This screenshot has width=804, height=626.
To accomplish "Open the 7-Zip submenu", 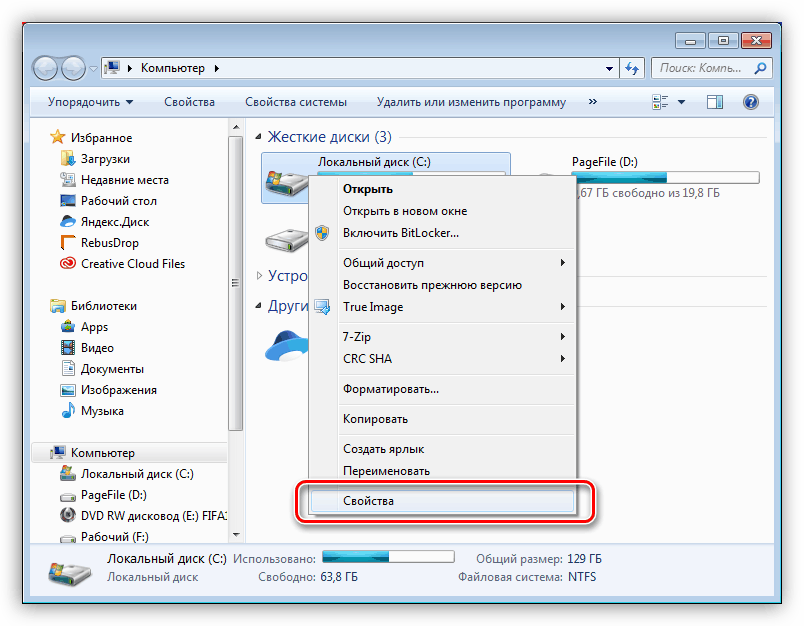I will click(442, 337).
